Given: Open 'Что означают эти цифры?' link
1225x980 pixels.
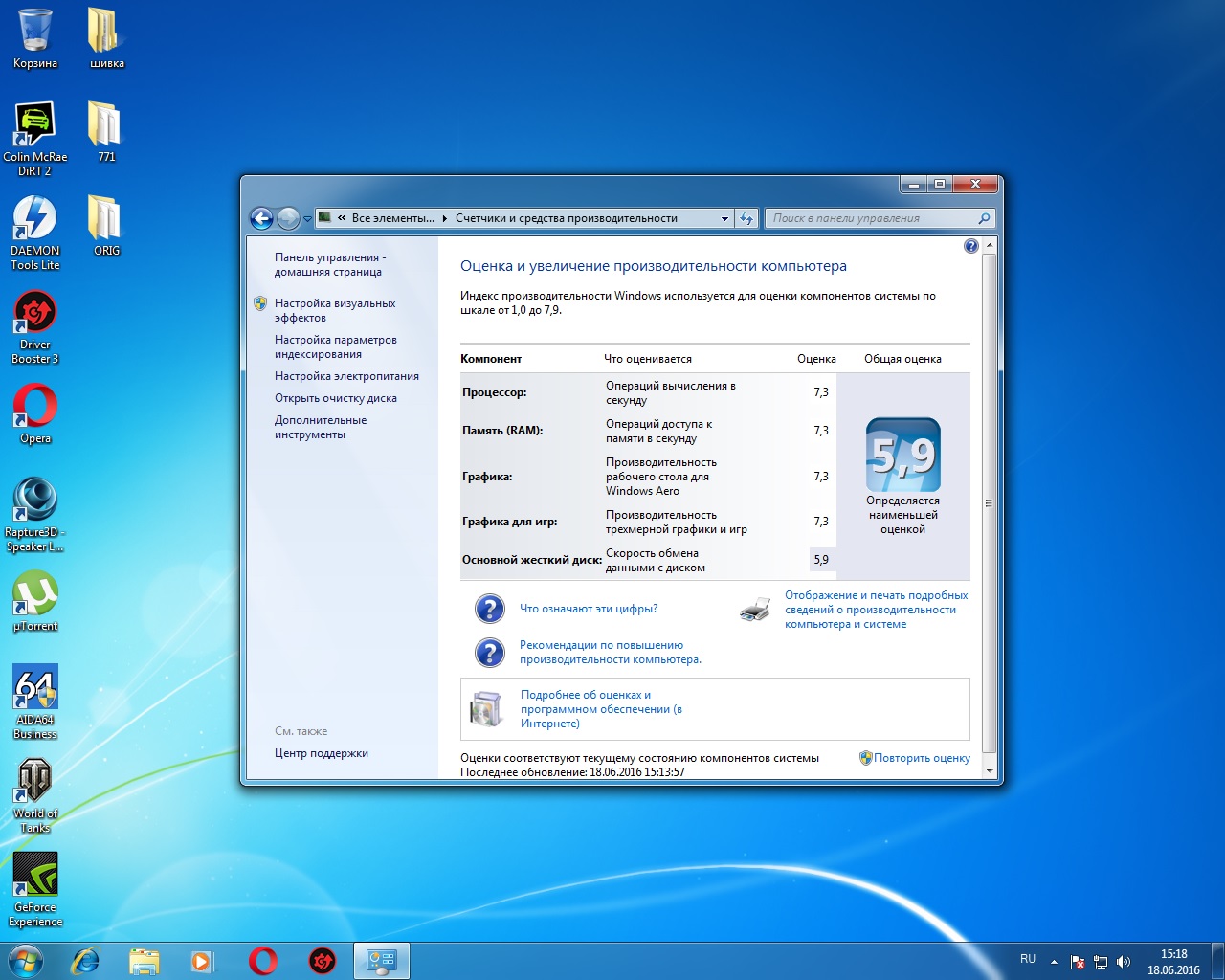Looking at the screenshot, I should (x=588, y=609).
